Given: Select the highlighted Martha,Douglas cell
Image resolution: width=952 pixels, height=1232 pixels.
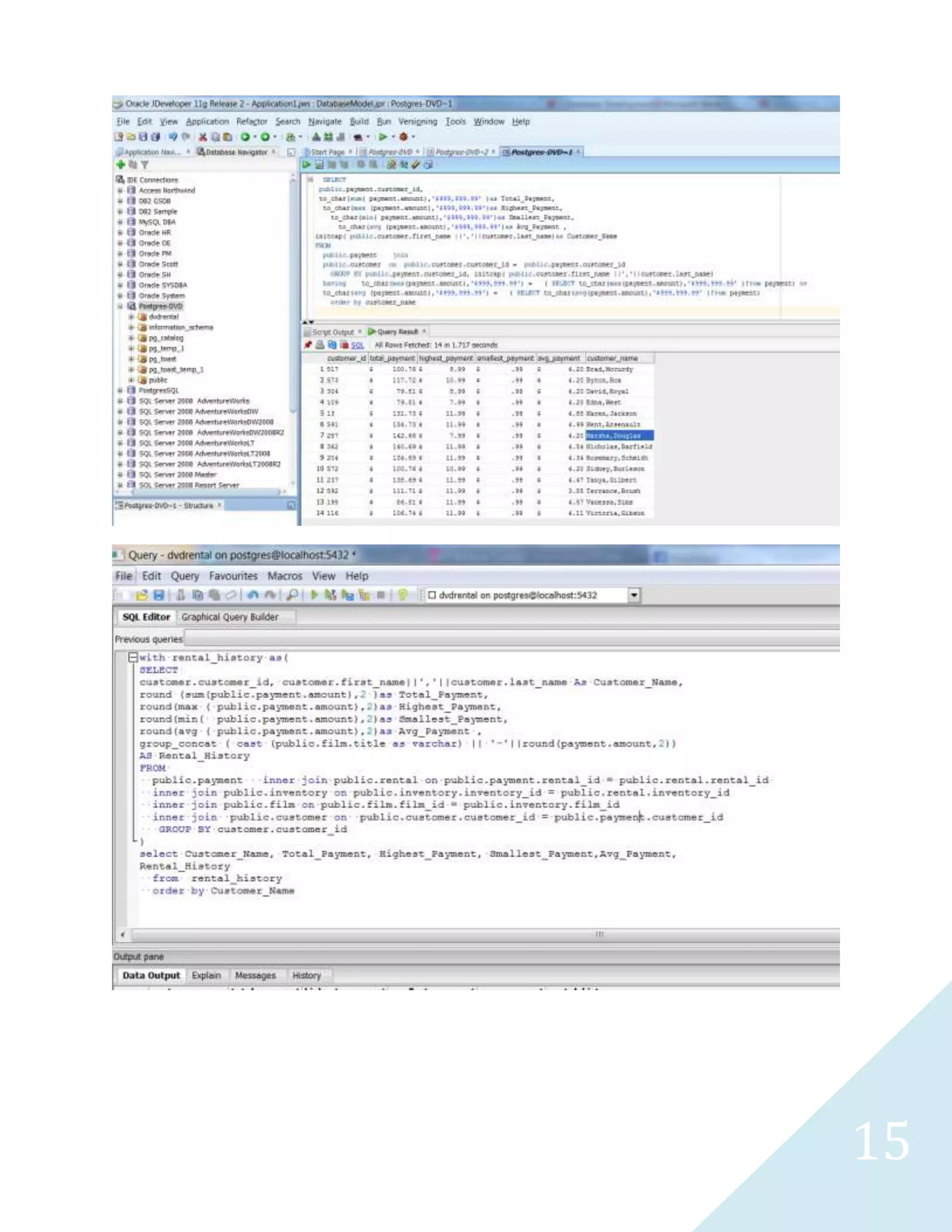Looking at the screenshot, I should pyautogui.click(x=619, y=436).
